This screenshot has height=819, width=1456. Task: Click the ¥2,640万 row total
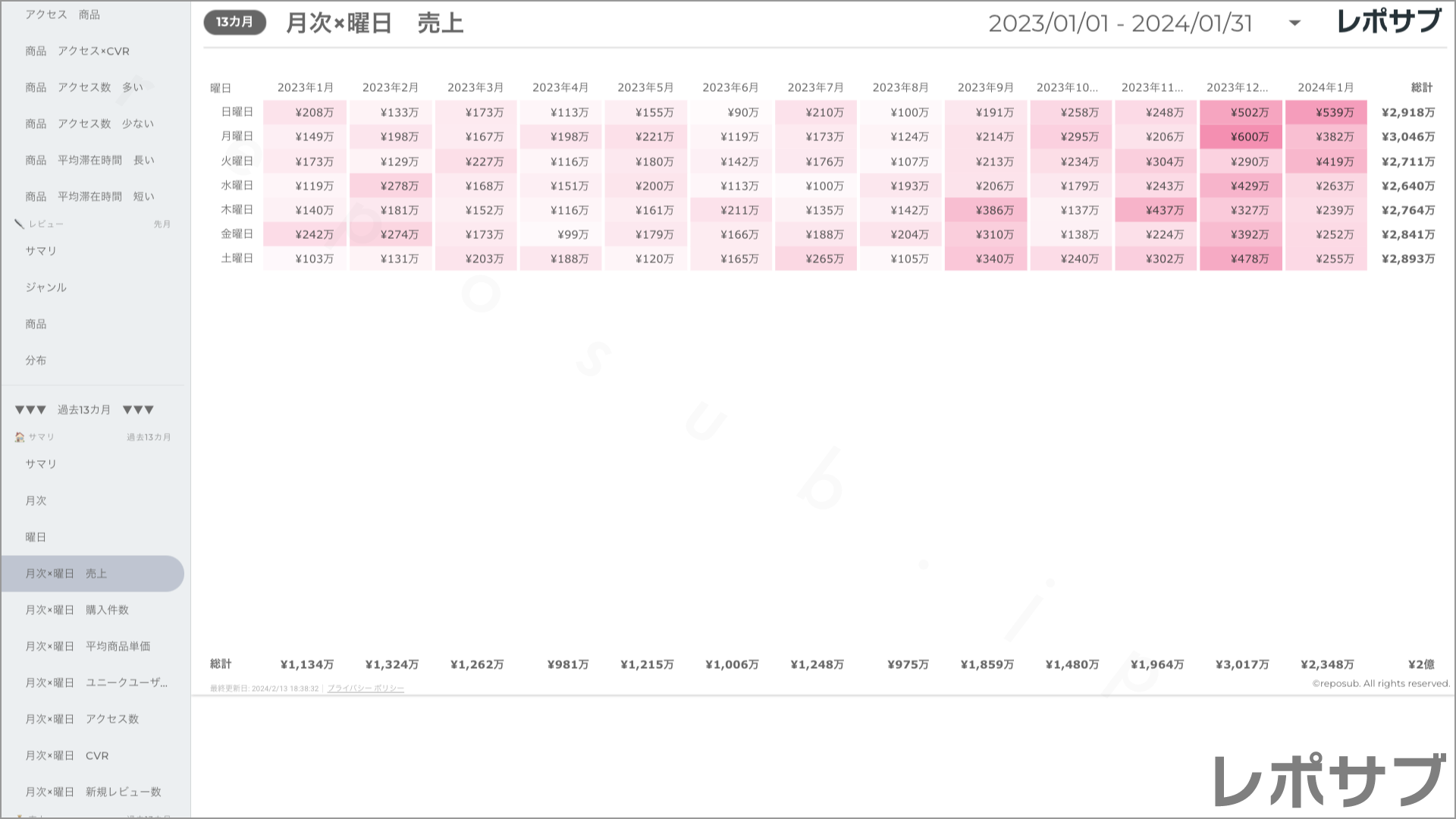click(1408, 186)
